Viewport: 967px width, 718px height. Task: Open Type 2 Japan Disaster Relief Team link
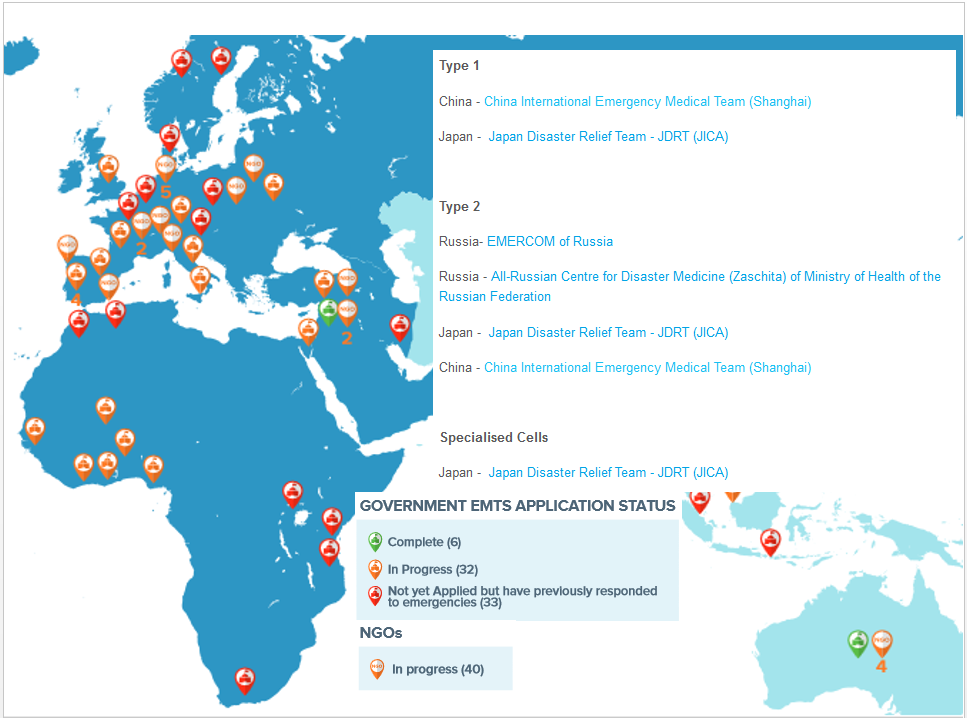pyautogui.click(x=608, y=332)
